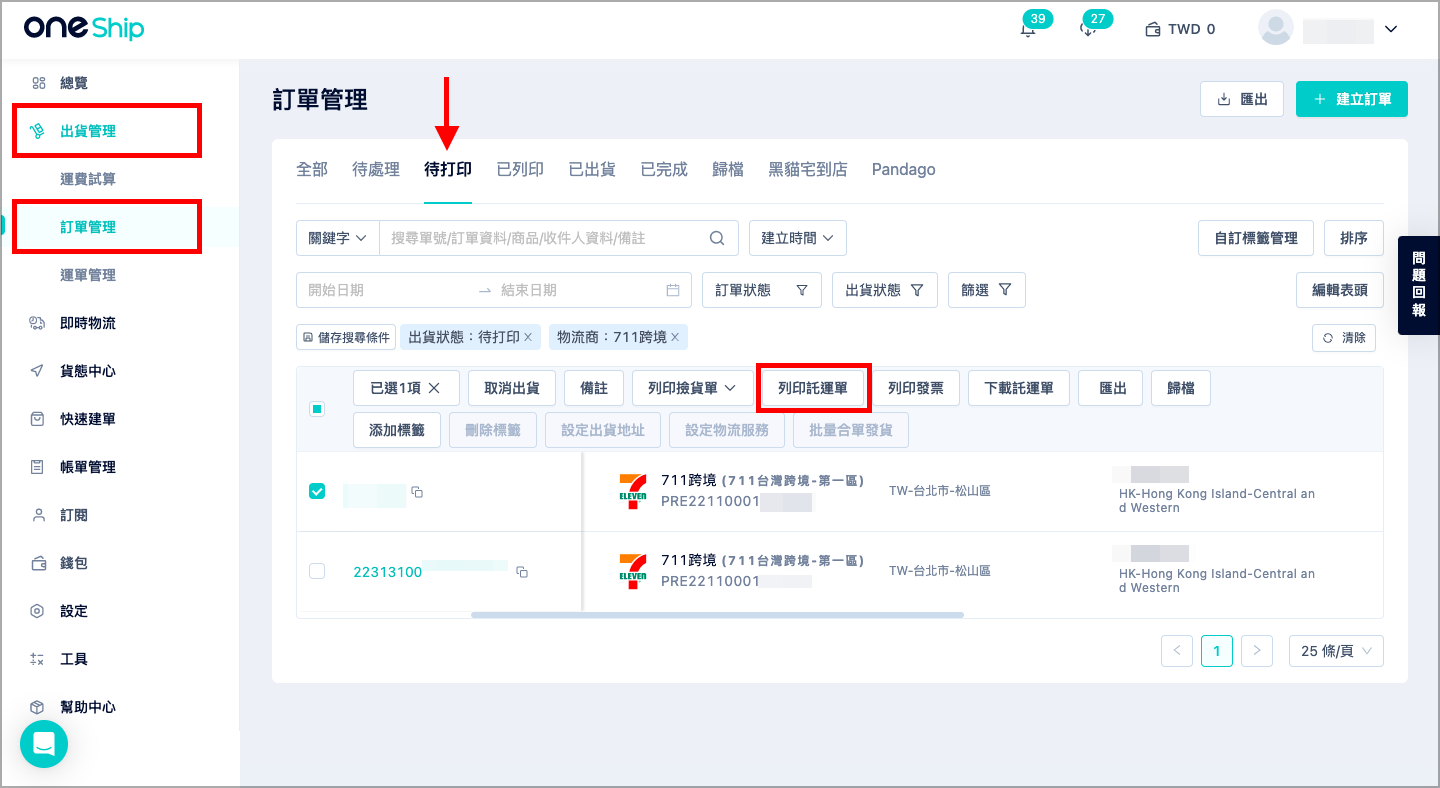
Task: Click the wallet icon showing TWD 0
Action: point(1152,29)
